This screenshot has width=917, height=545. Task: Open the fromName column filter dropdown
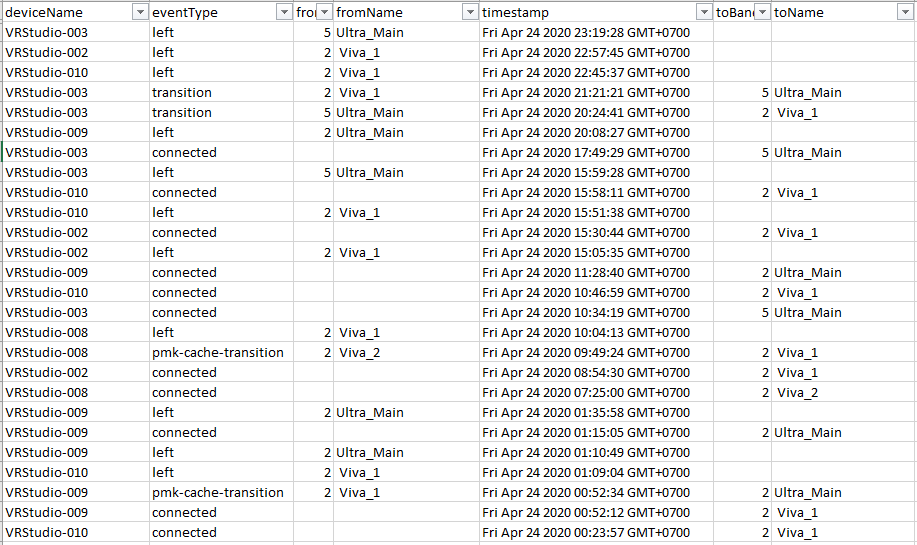[x=470, y=12]
